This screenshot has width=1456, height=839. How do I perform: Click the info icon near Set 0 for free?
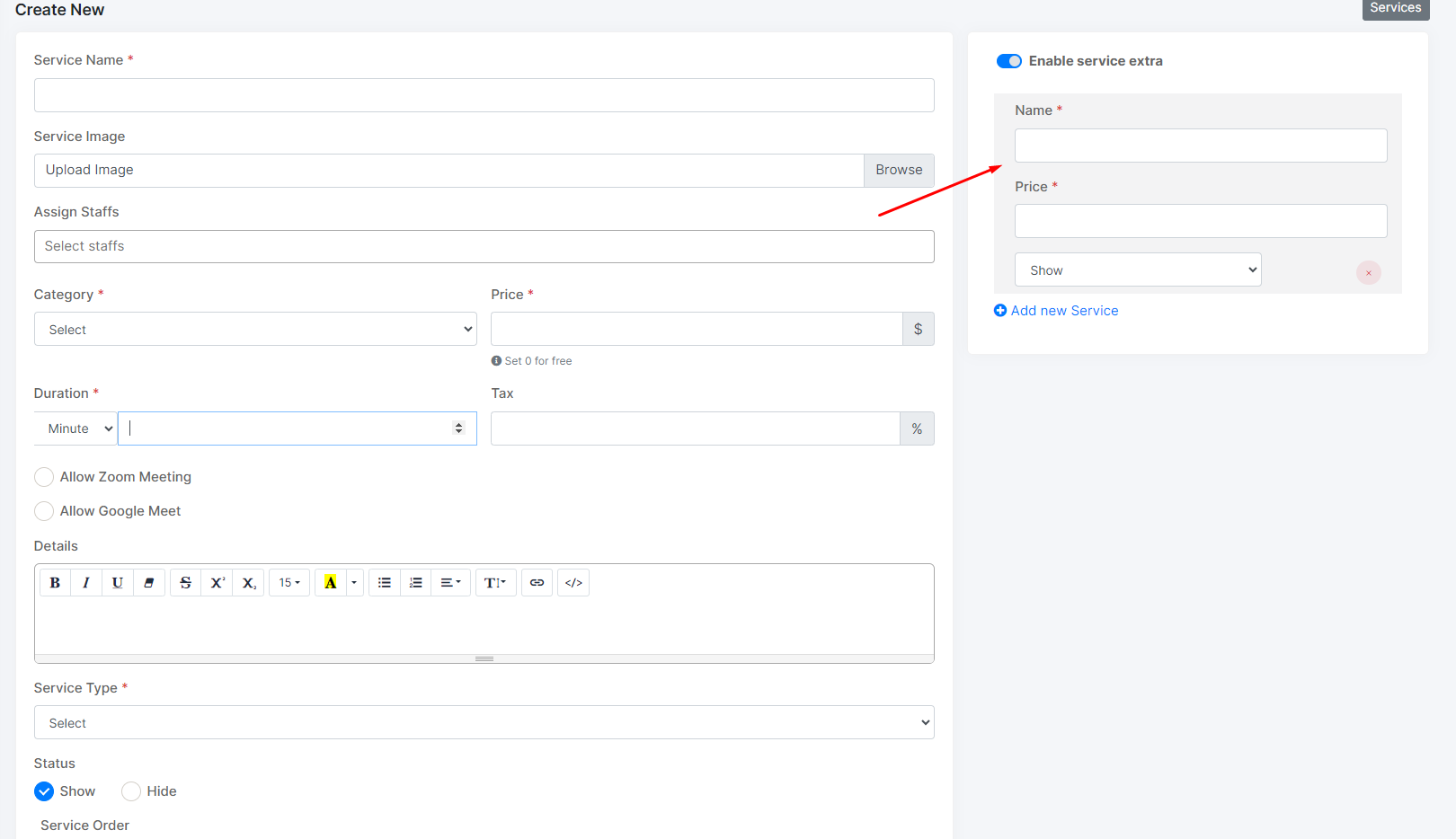(x=496, y=361)
